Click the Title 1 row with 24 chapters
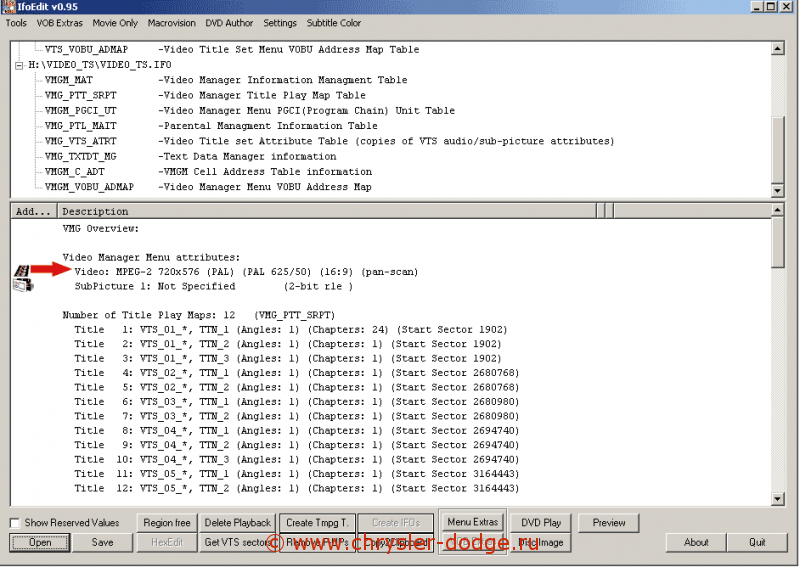The width and height of the screenshot is (800, 567). coord(291,330)
